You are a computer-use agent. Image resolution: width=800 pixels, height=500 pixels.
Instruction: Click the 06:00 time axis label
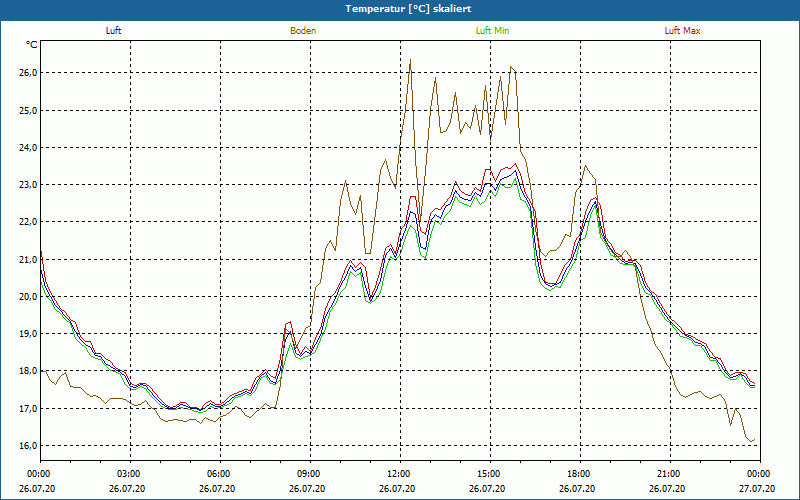[x=220, y=474]
